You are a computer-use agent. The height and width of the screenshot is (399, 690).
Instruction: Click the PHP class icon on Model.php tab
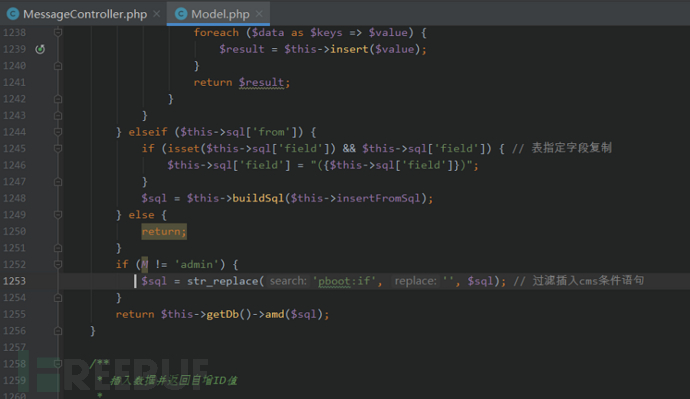[181, 14]
